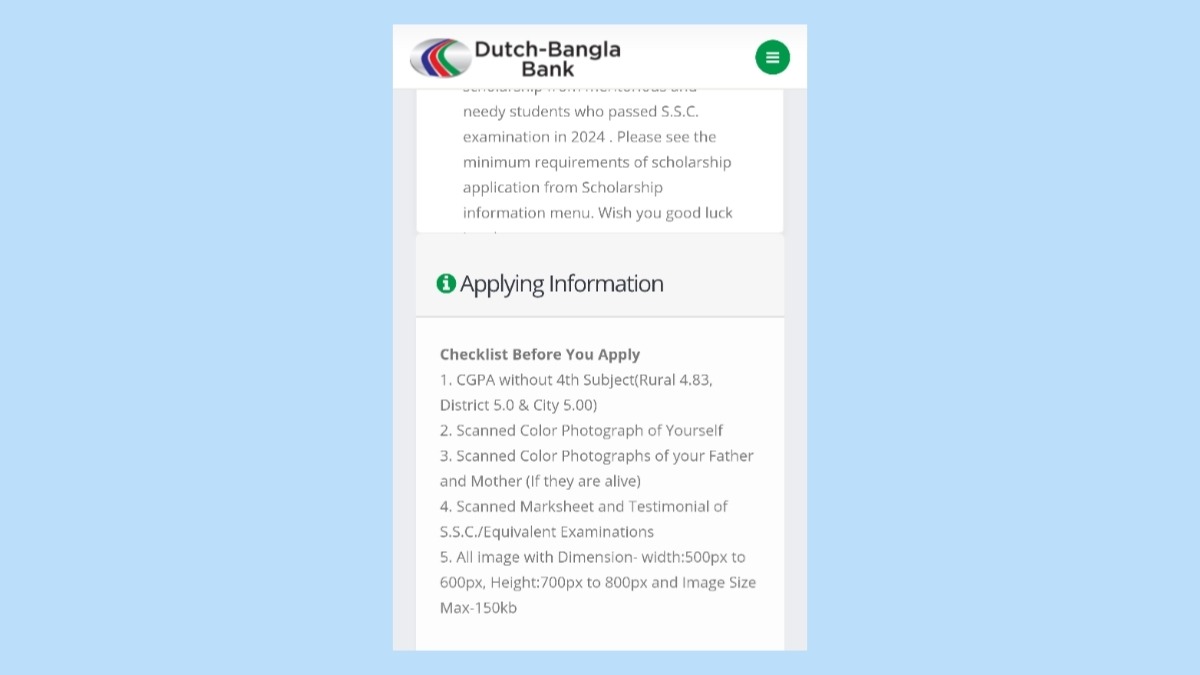The height and width of the screenshot is (675, 1200).
Task: Click the needy students who passed S.S.C. line
Action: 580,111
